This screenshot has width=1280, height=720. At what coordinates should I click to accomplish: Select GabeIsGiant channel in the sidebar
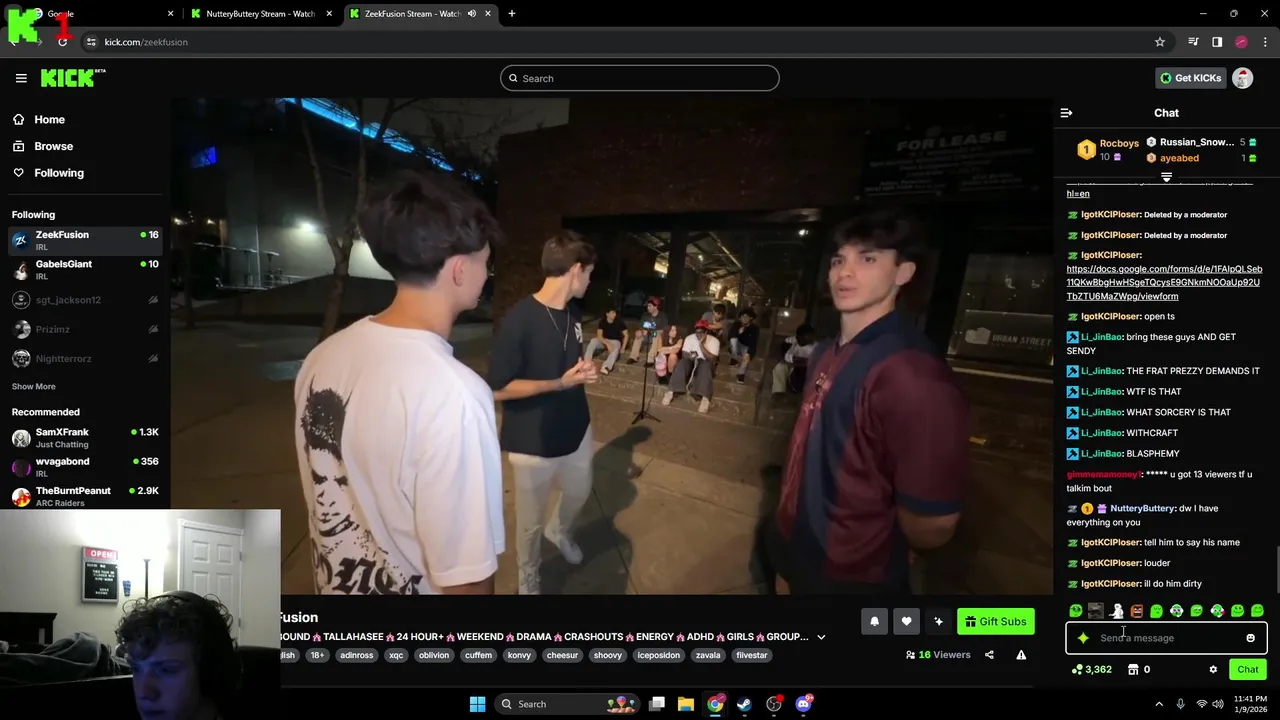pos(85,270)
